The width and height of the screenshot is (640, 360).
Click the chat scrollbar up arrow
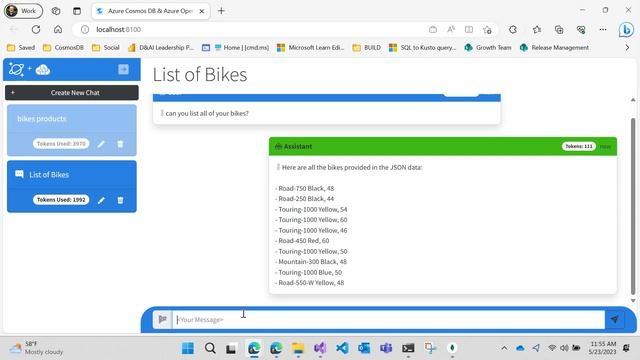[633, 100]
